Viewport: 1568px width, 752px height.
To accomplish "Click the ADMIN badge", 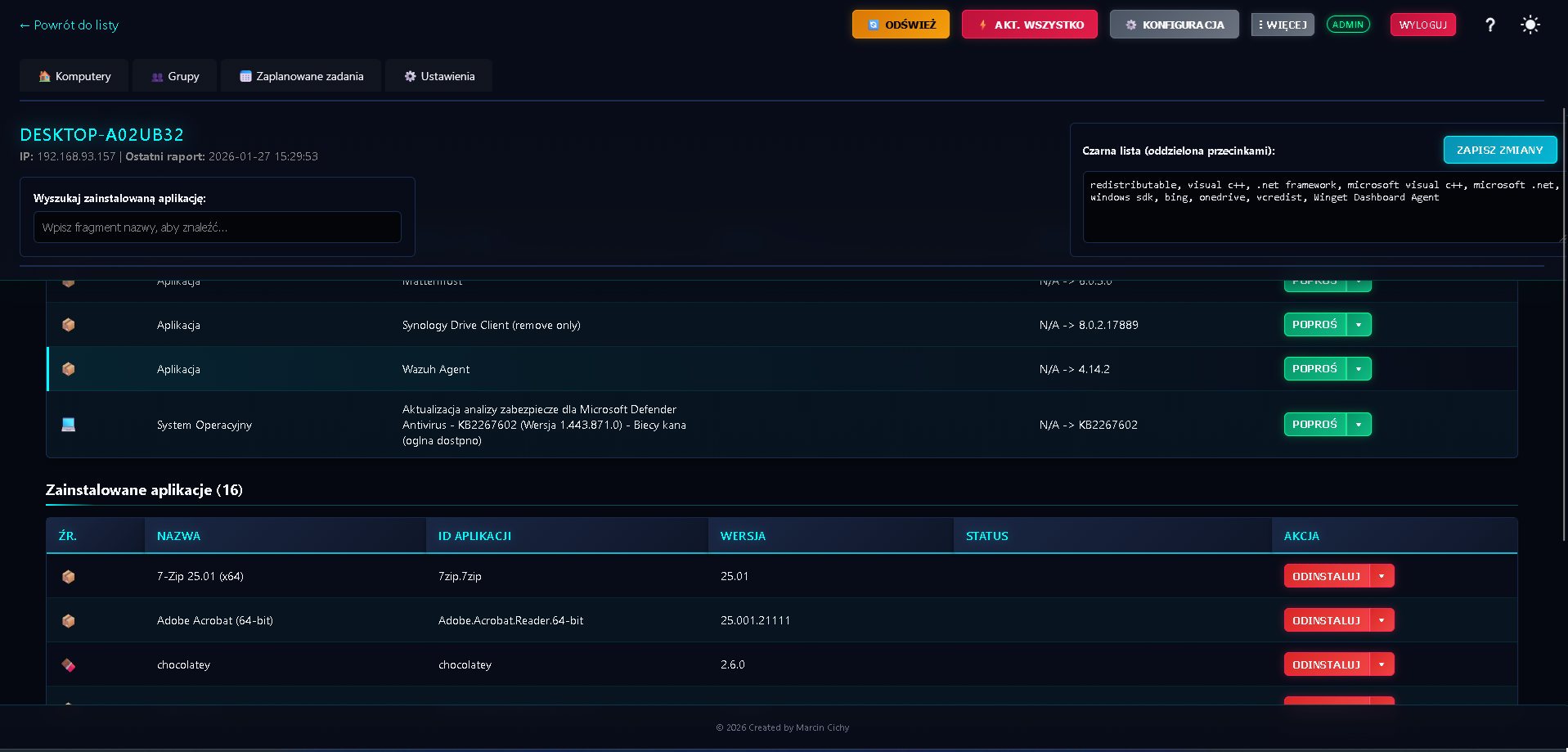I will pyautogui.click(x=1348, y=25).
